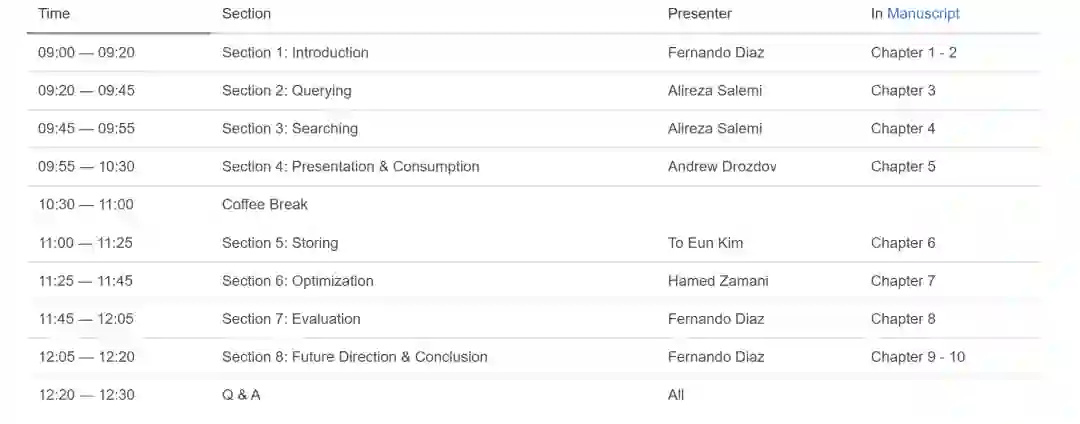The image size is (1080, 424).
Task: Click presenter To Eun Kim
Action: click(x=705, y=243)
